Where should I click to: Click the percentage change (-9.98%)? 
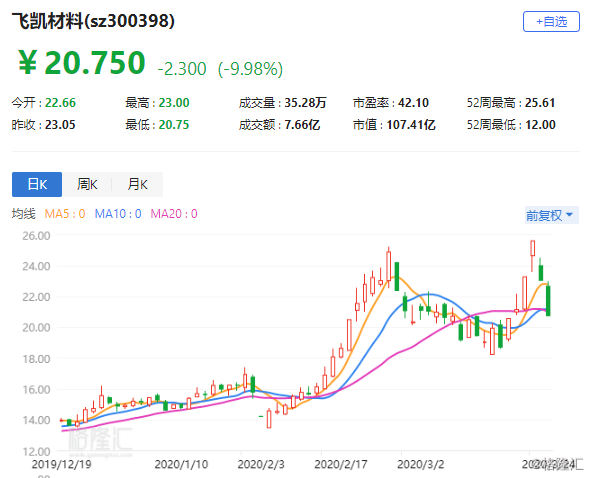coord(250,69)
